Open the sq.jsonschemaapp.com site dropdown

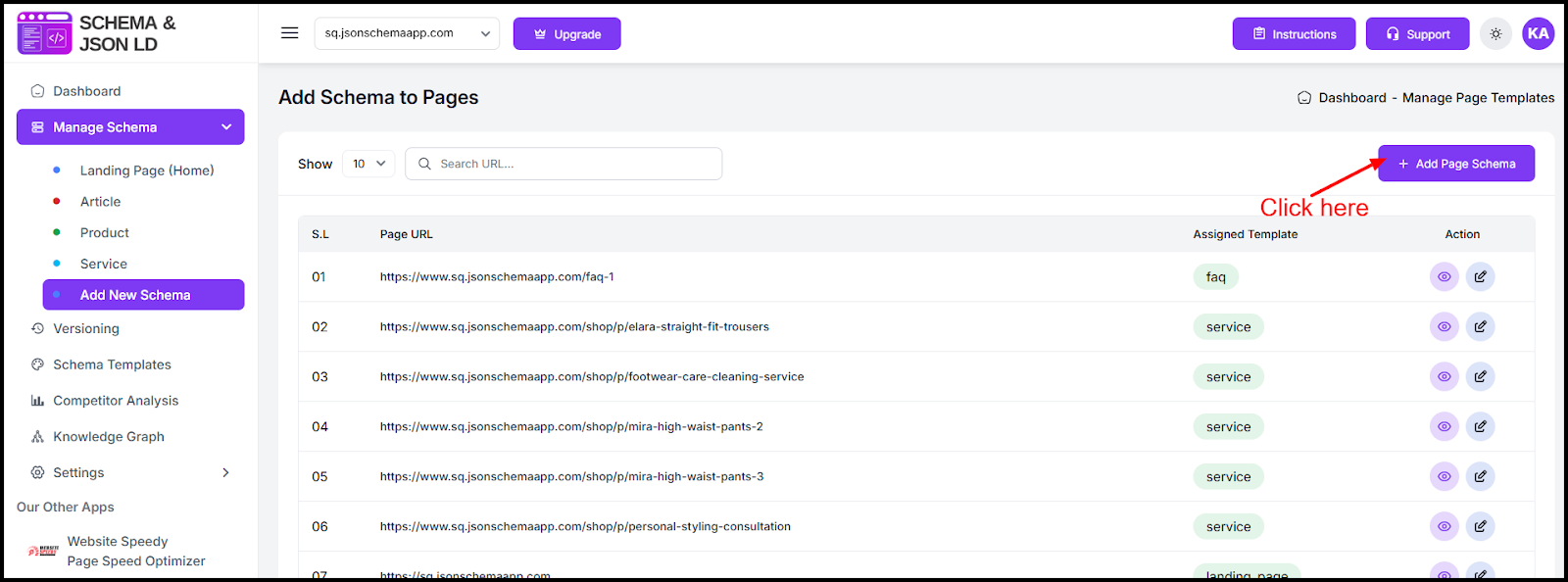[x=407, y=33]
